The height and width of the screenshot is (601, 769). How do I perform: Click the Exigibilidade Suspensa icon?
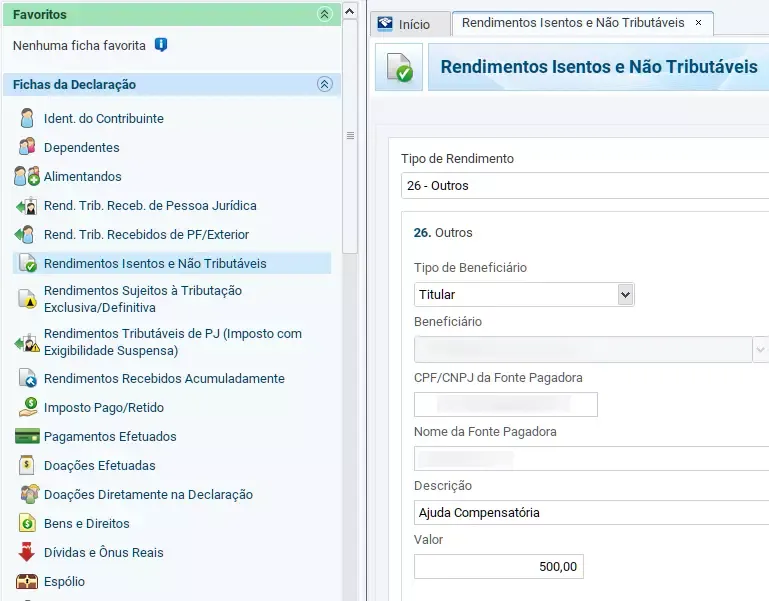[27, 342]
